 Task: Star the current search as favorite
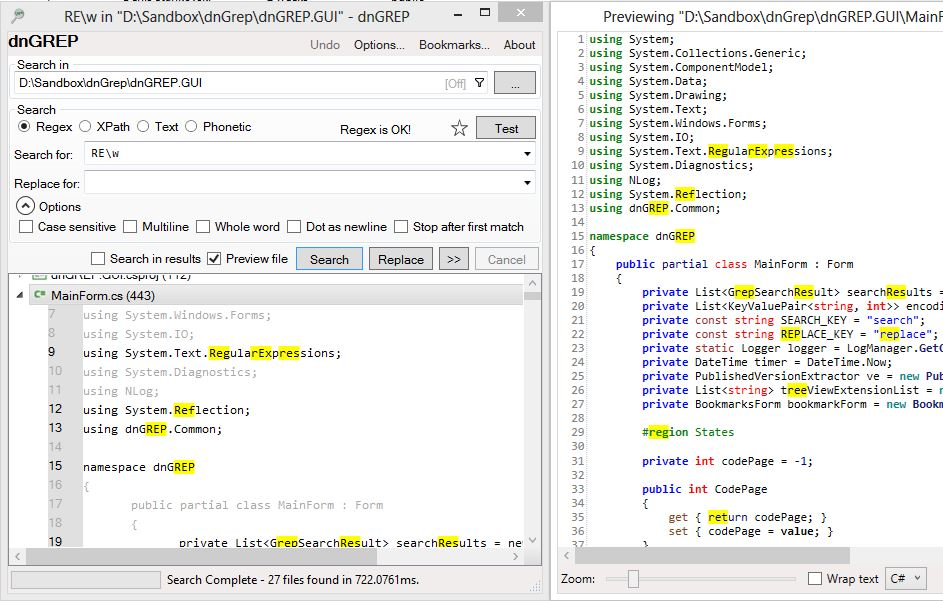click(x=458, y=128)
